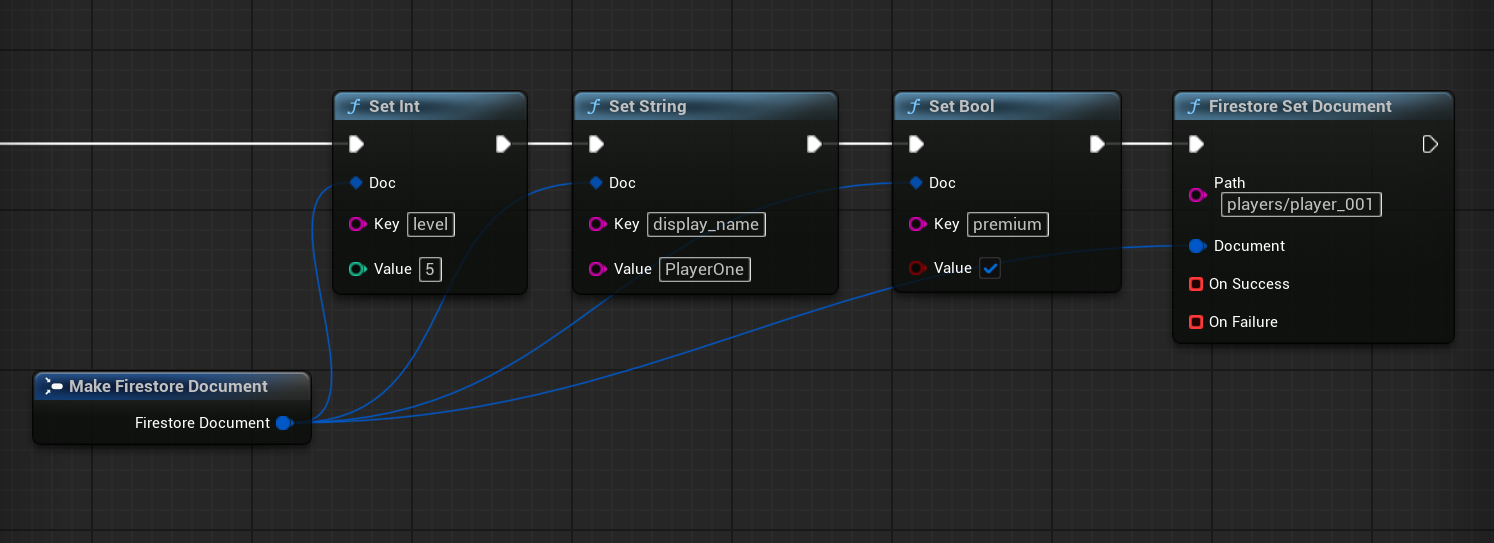Screen dimensions: 1494x543
Task: Click the Set Int execution input pin
Action: coord(356,144)
